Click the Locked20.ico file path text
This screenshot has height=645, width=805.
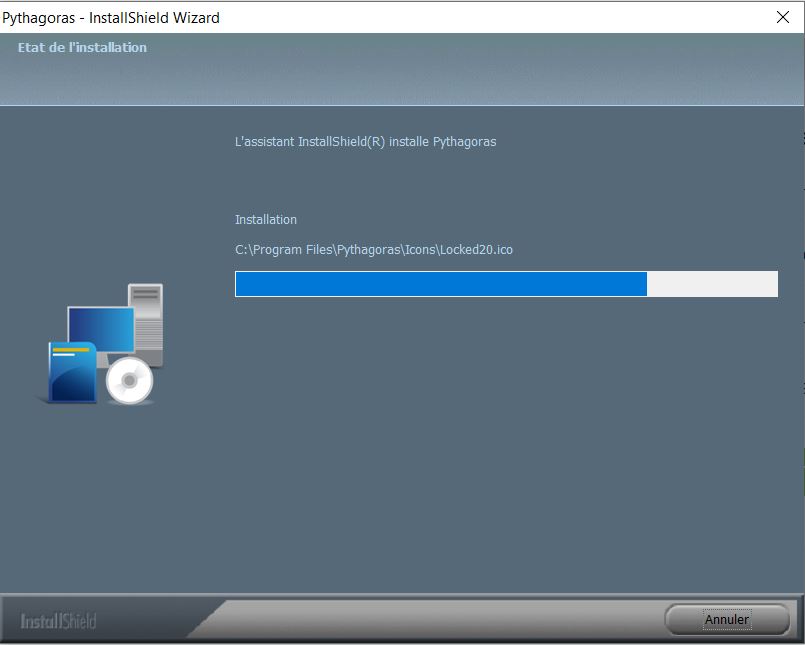(x=374, y=250)
